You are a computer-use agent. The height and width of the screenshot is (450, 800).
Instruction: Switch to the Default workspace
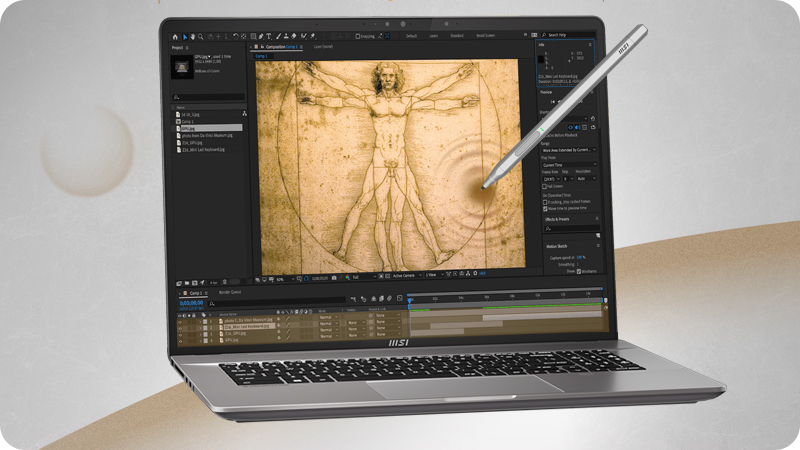pyautogui.click(x=412, y=36)
